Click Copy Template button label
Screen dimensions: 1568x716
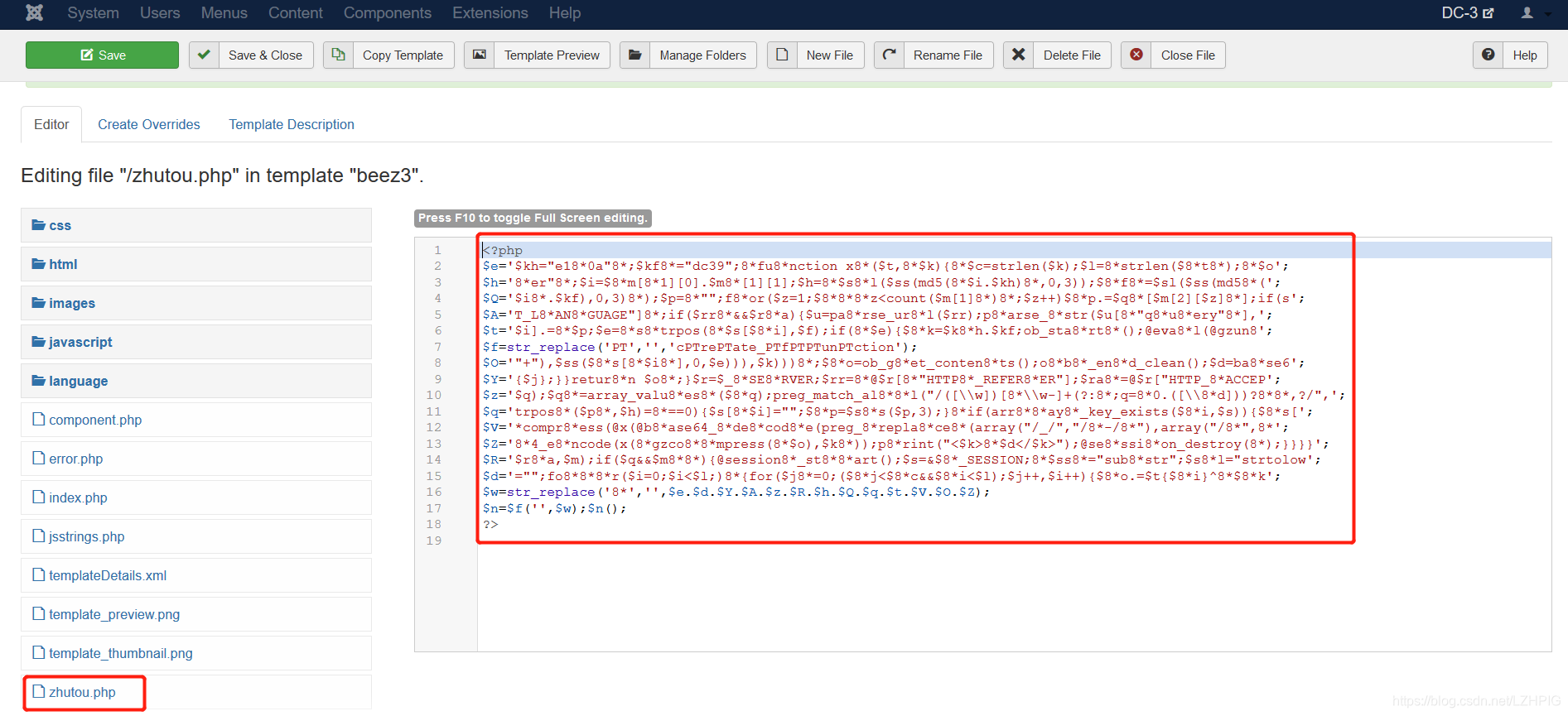point(403,55)
